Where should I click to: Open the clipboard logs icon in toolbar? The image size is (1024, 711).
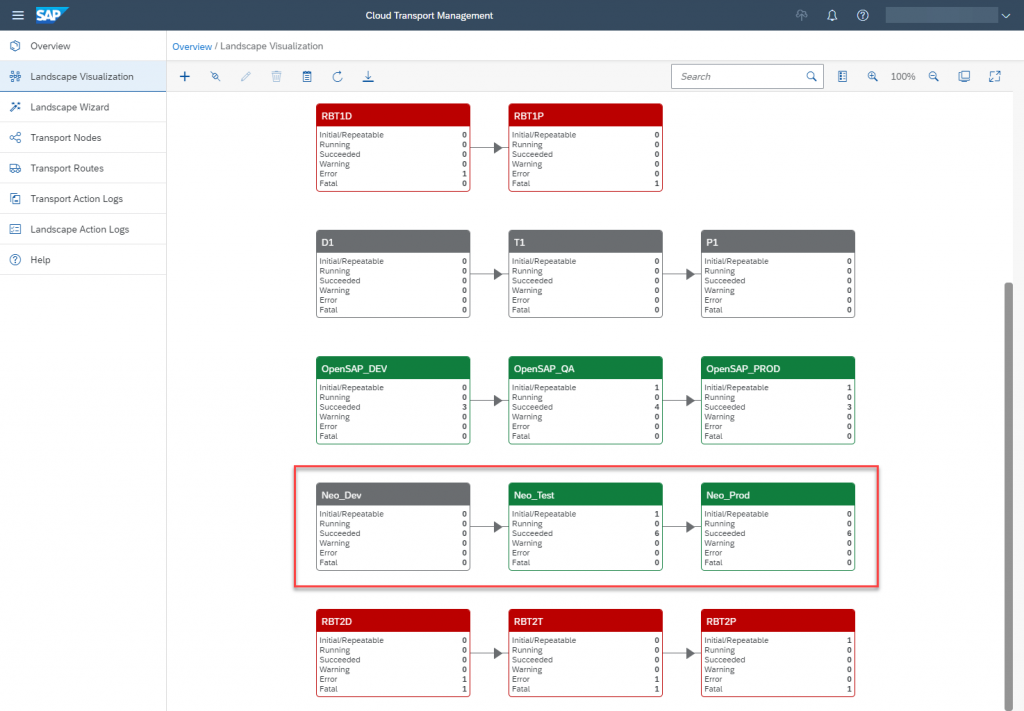(307, 76)
